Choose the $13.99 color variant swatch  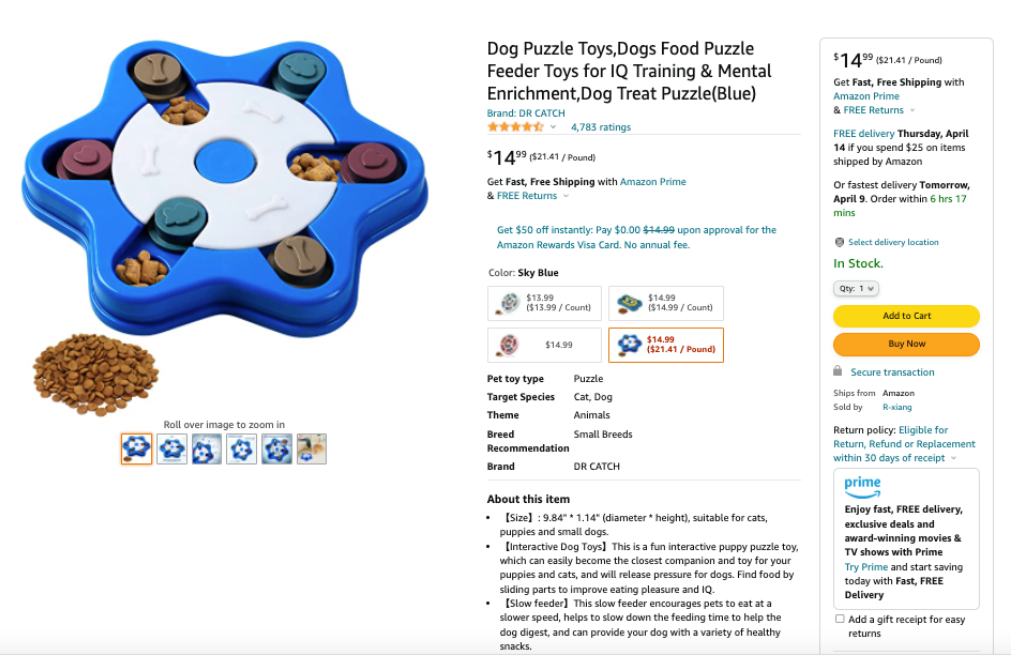coord(545,303)
